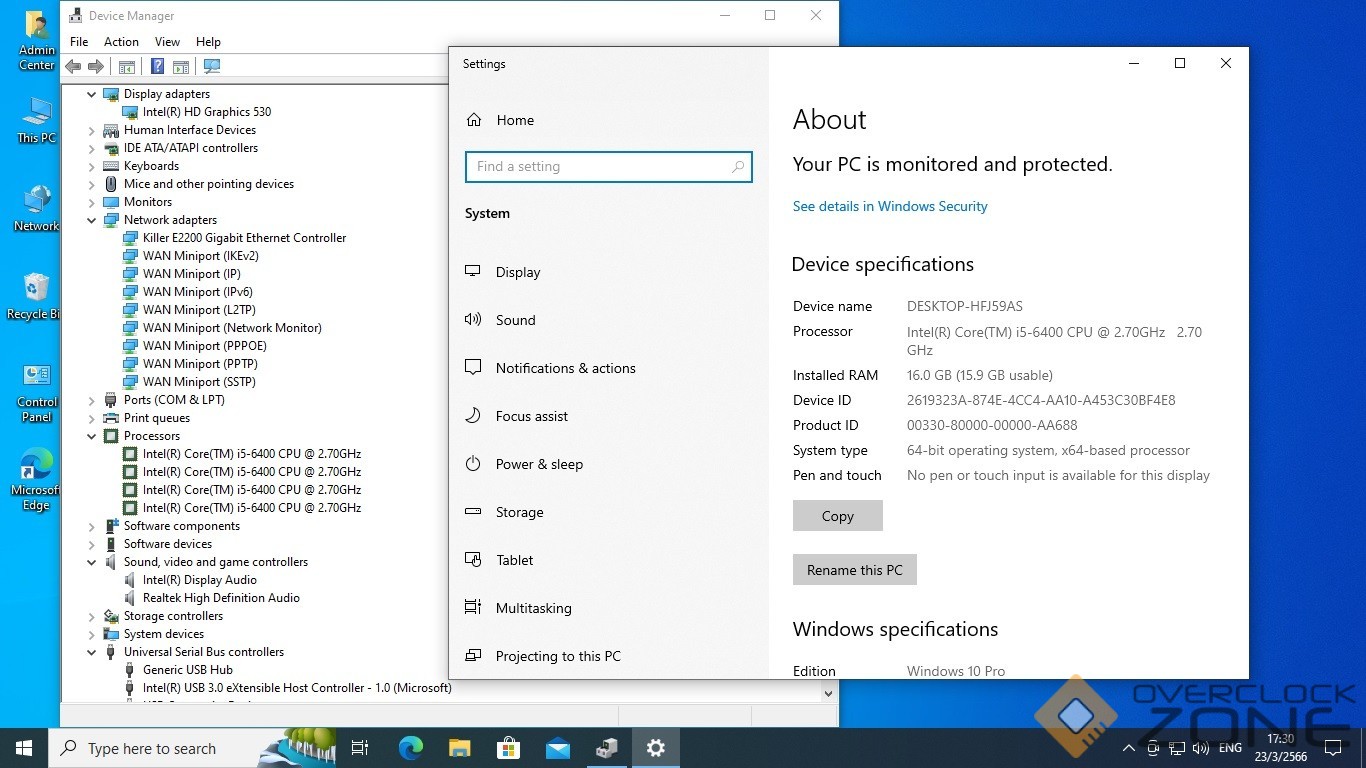Collapse the Network adapters tree node
This screenshot has width=1366, height=768.
coord(92,220)
